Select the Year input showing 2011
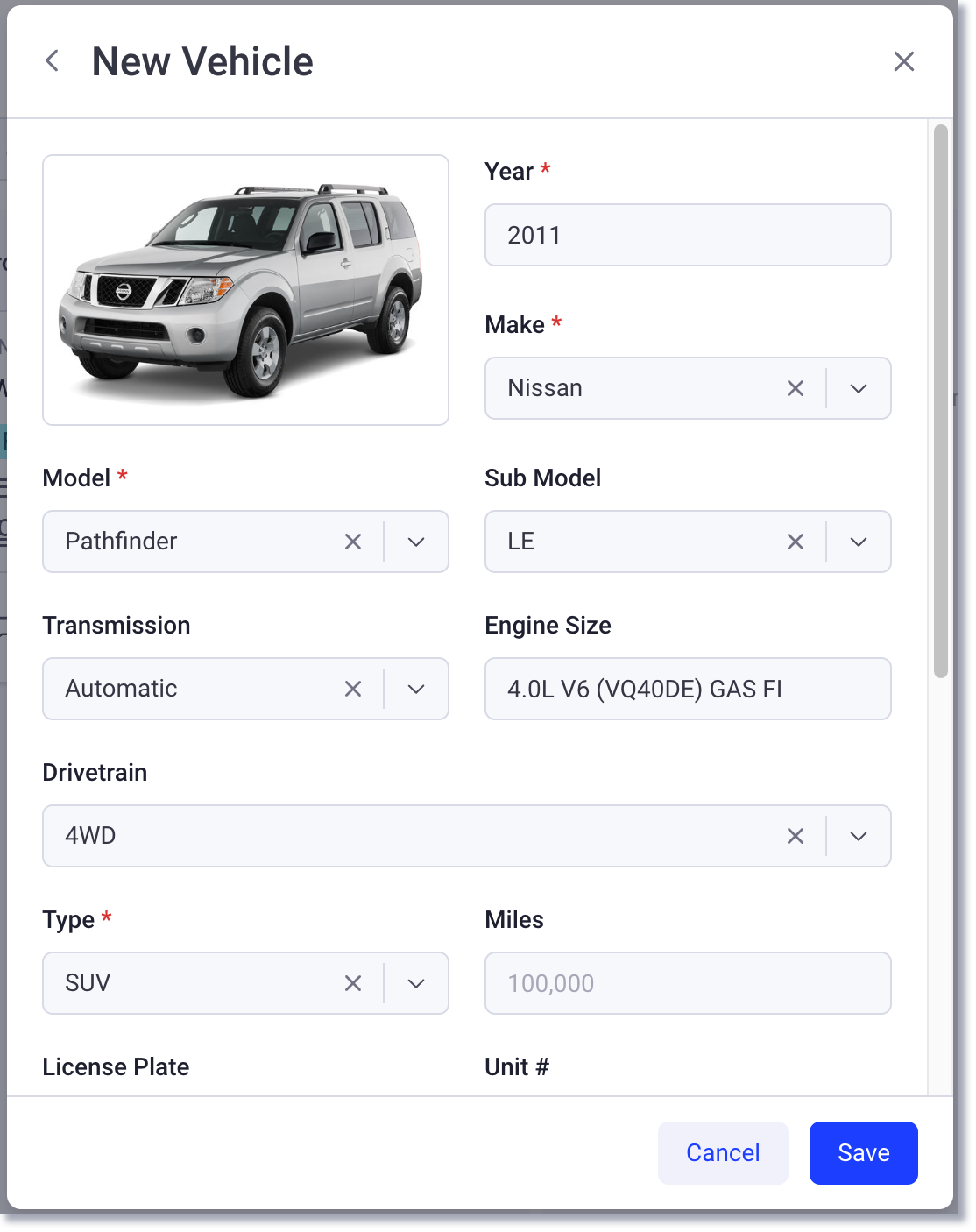976x1232 pixels. click(x=688, y=235)
